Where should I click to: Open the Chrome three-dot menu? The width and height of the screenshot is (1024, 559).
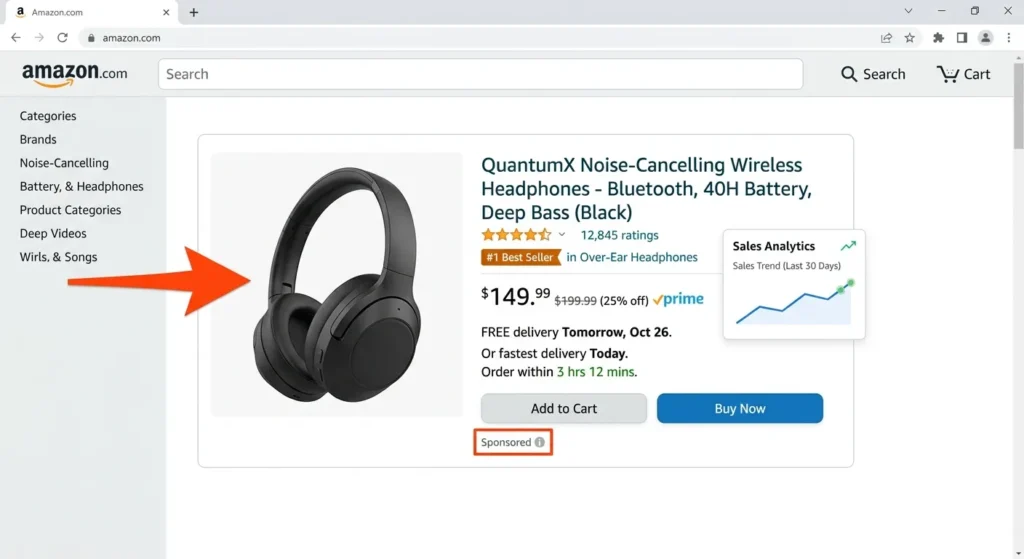tap(1008, 38)
